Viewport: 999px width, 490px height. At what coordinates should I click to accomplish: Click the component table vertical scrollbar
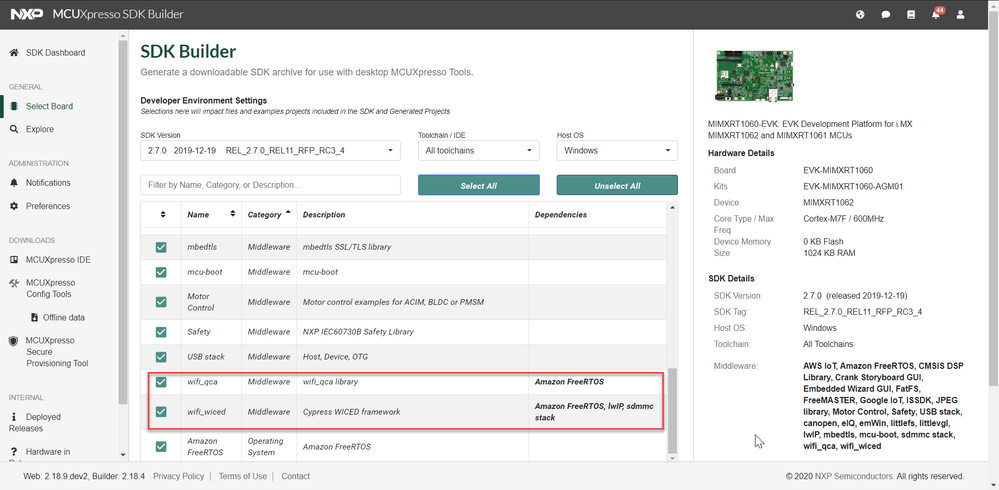(672, 409)
